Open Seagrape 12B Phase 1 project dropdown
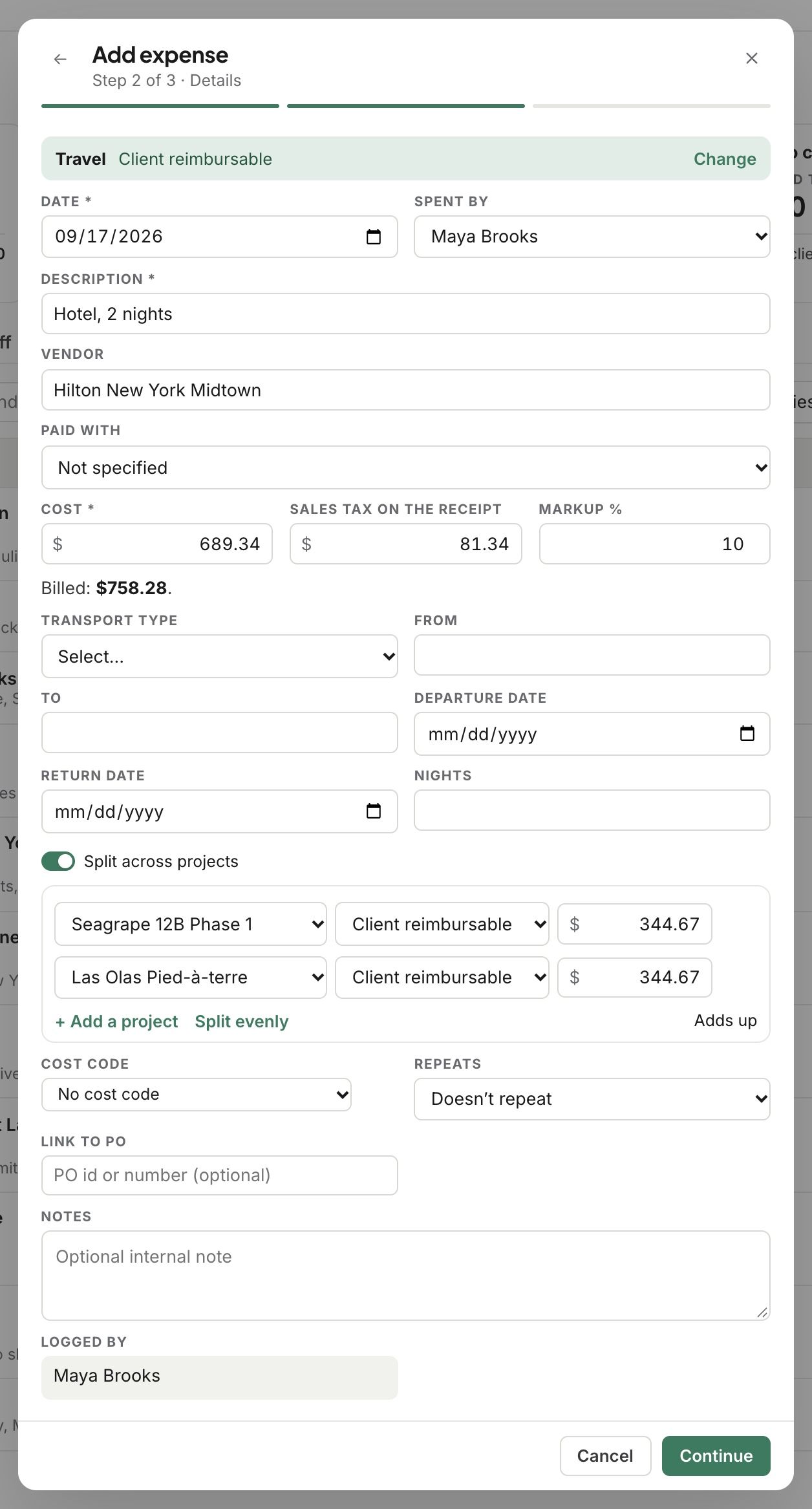The height and width of the screenshot is (1509, 812). pos(191,924)
